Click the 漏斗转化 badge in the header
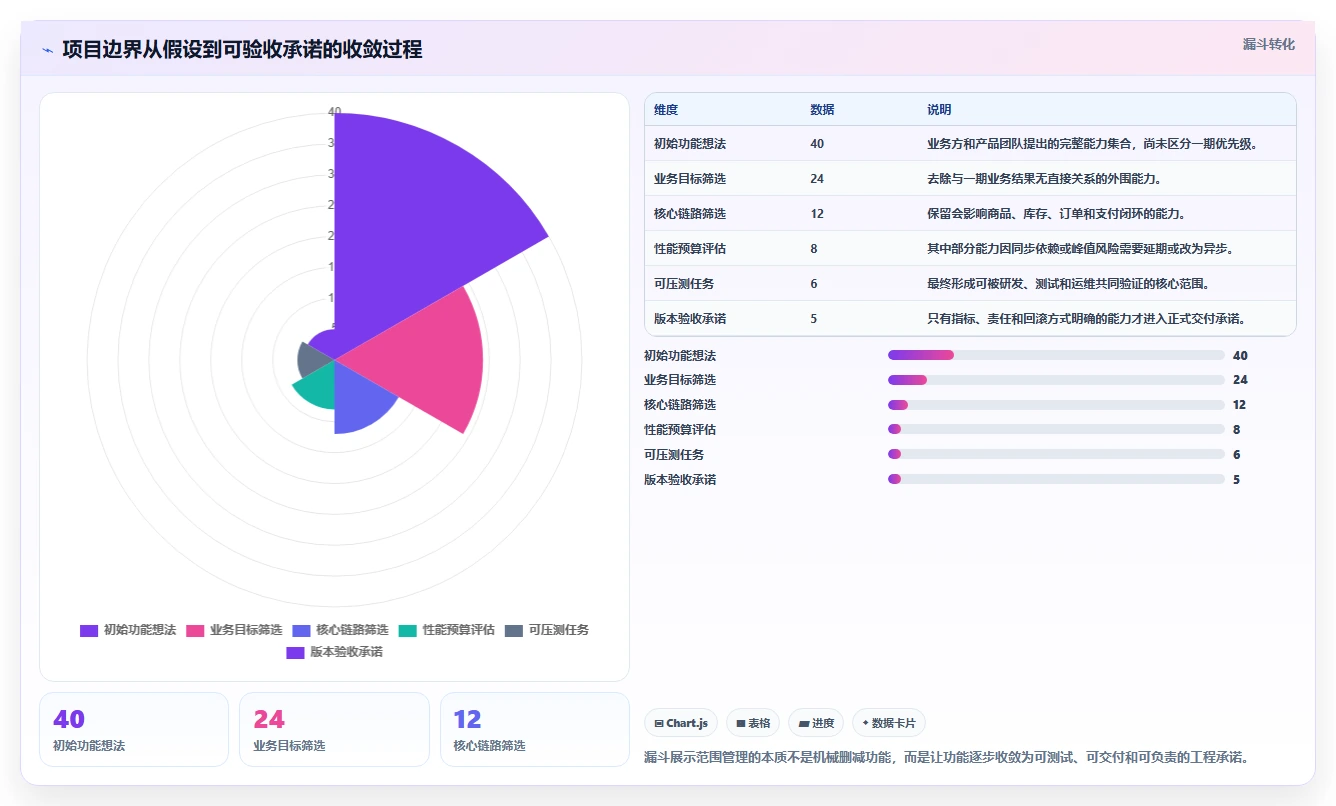This screenshot has height=806, width=1336. coord(1269,45)
